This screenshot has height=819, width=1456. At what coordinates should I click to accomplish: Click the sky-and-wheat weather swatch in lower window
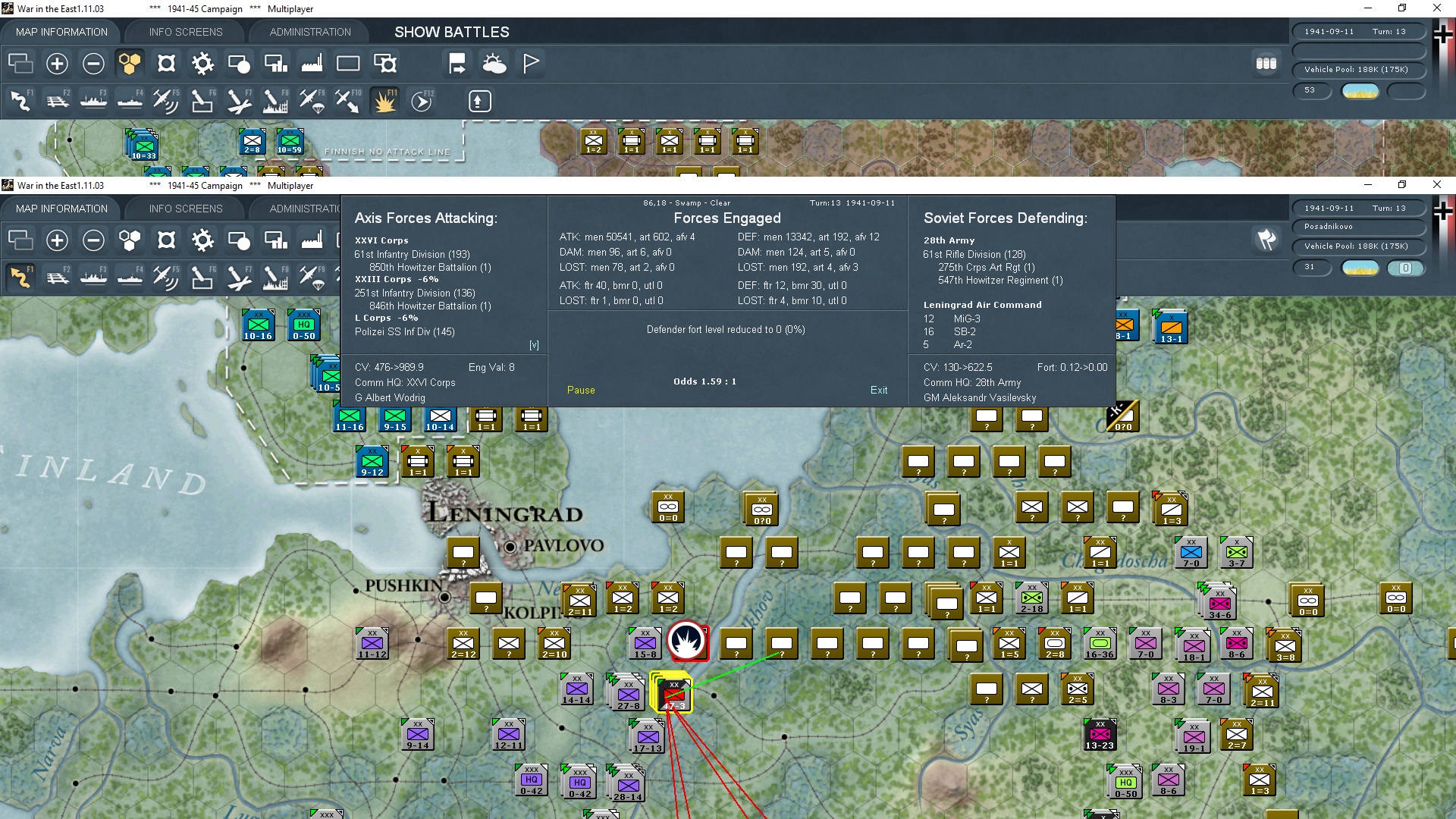point(1360,268)
